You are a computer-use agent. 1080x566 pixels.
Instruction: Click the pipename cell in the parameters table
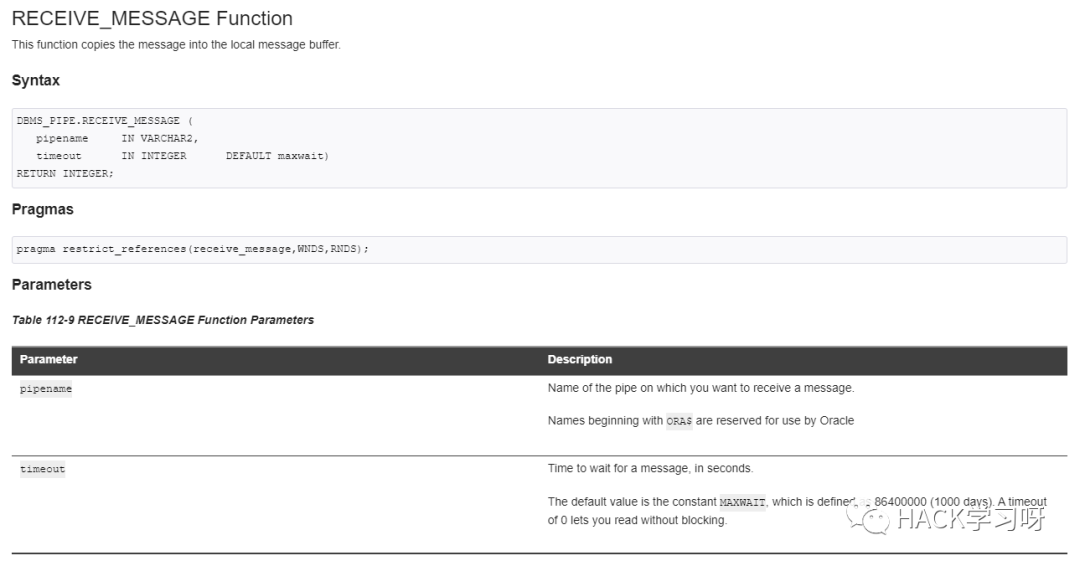46,389
